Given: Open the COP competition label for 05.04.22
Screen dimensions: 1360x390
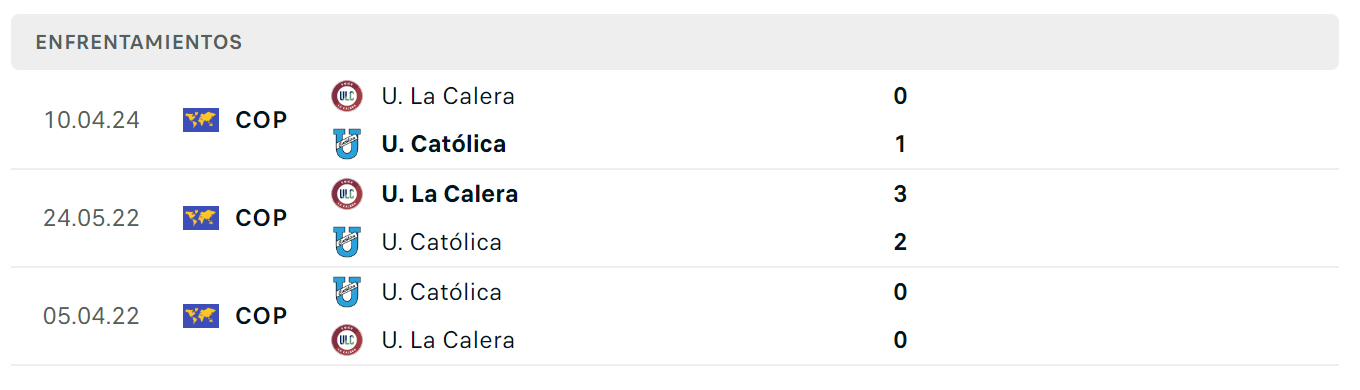Looking at the screenshot, I should pyautogui.click(x=261, y=316).
